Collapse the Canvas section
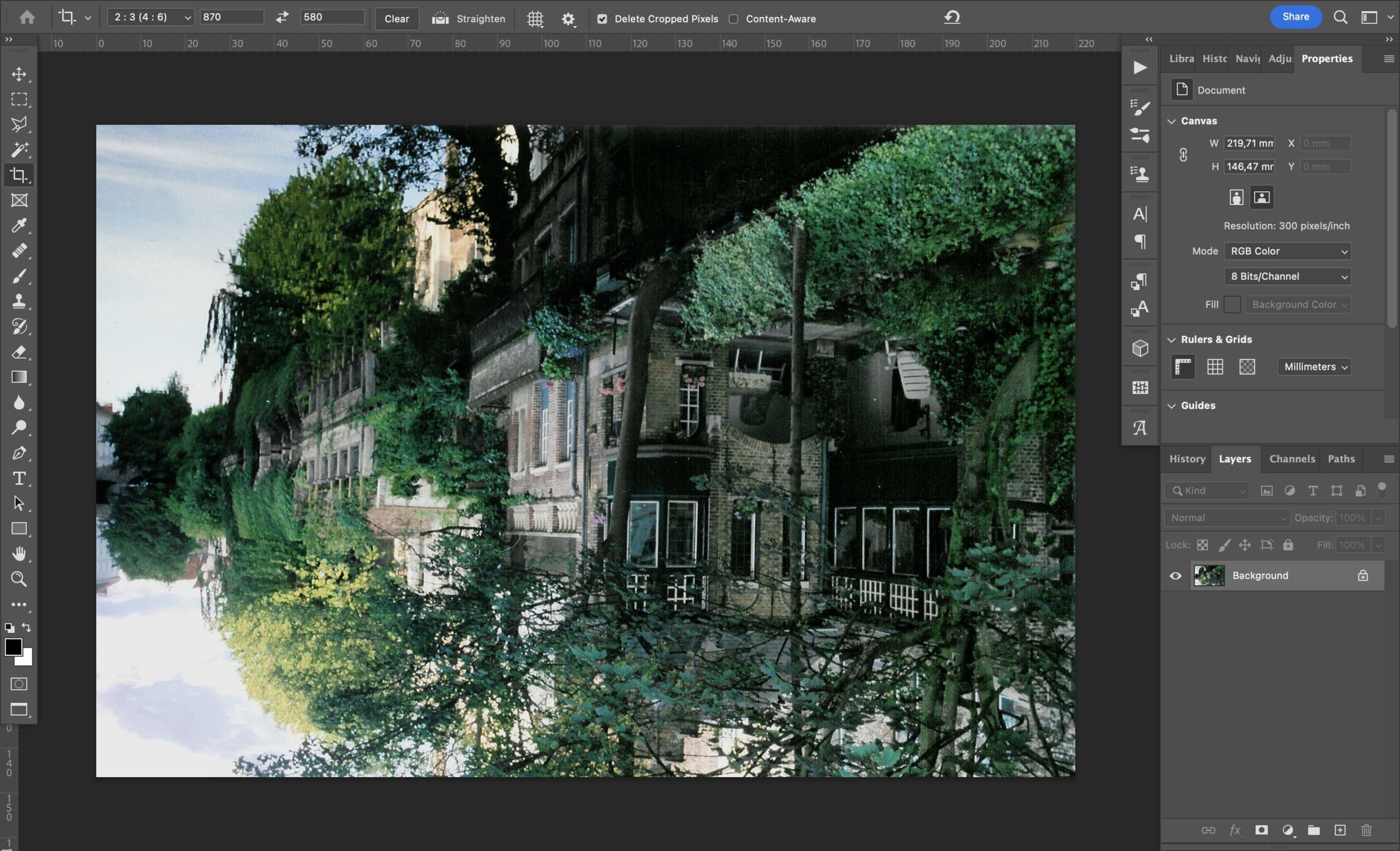This screenshot has width=1400, height=851. click(x=1171, y=120)
